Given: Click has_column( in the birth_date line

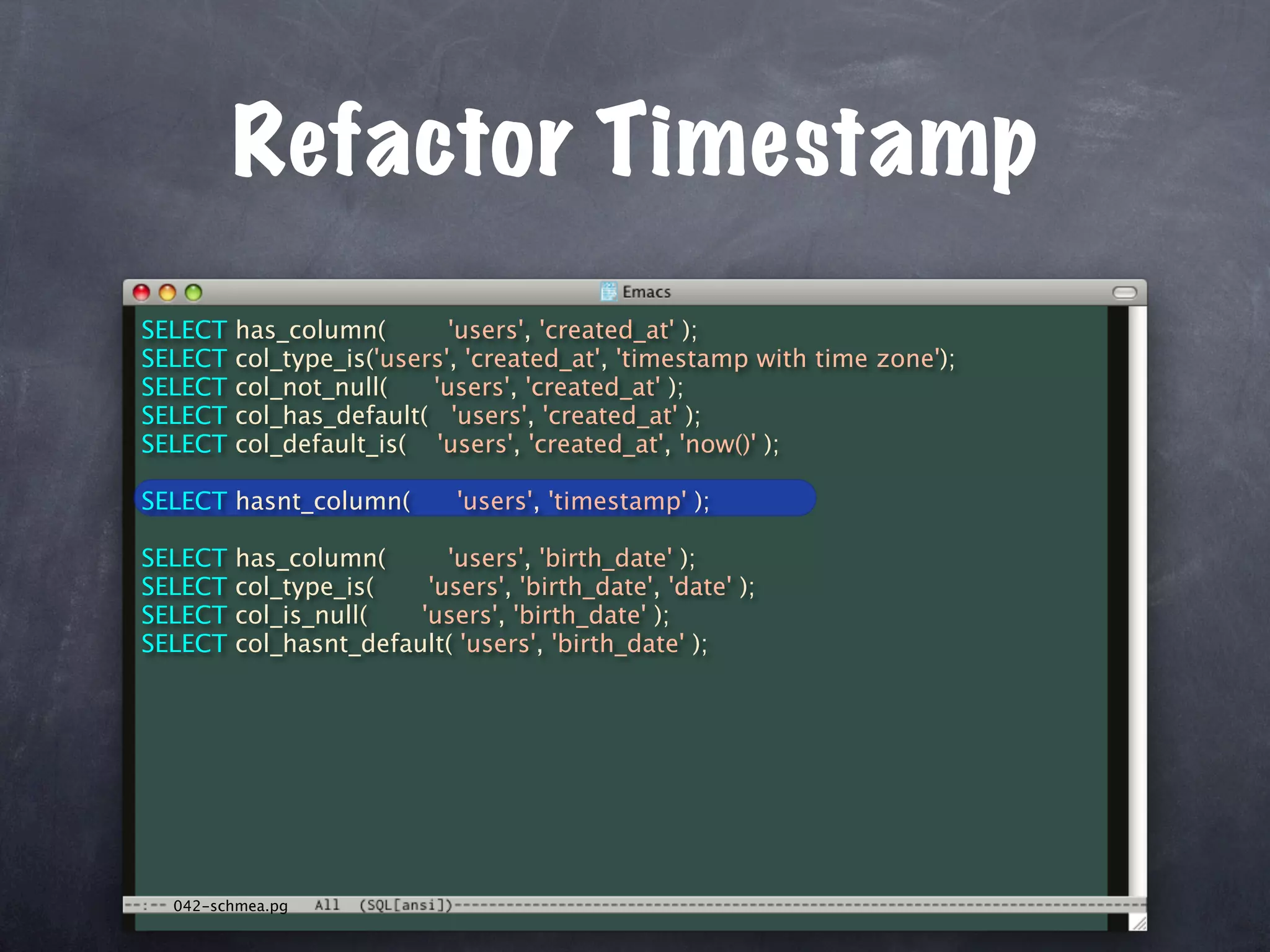Looking at the screenshot, I should pos(311,558).
